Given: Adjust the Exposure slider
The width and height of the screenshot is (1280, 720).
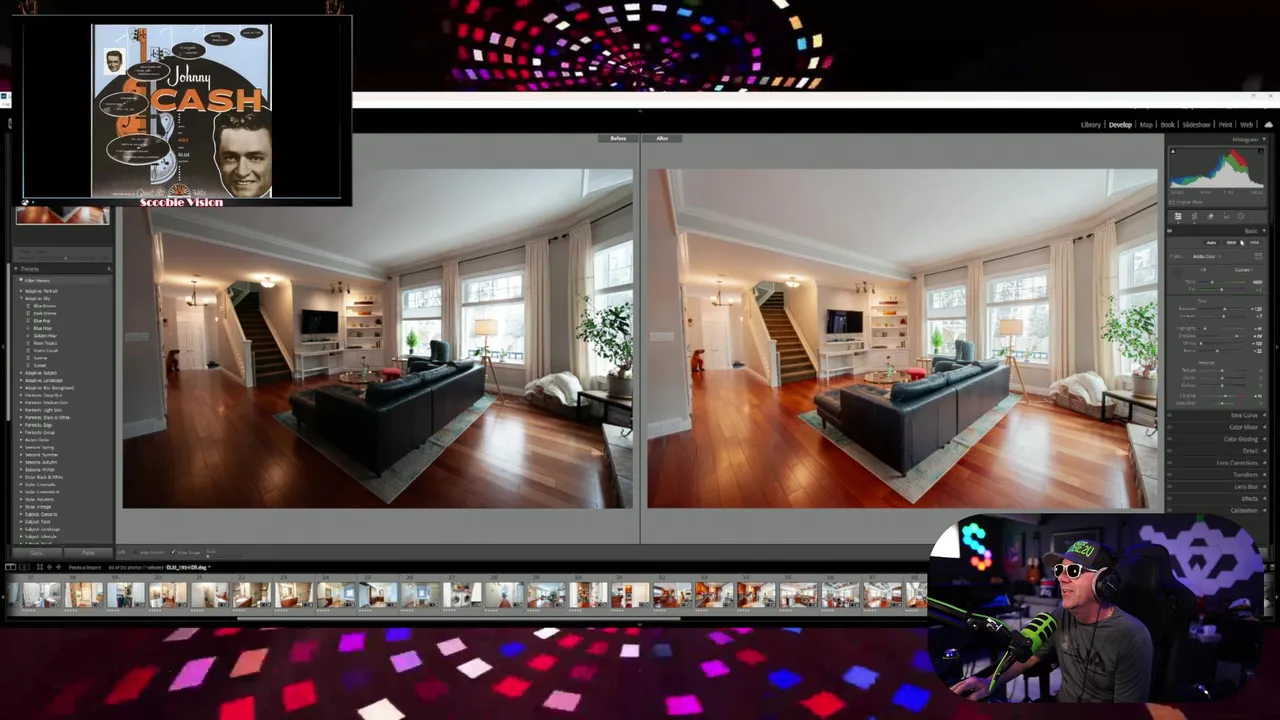Looking at the screenshot, I should coord(1222,309).
